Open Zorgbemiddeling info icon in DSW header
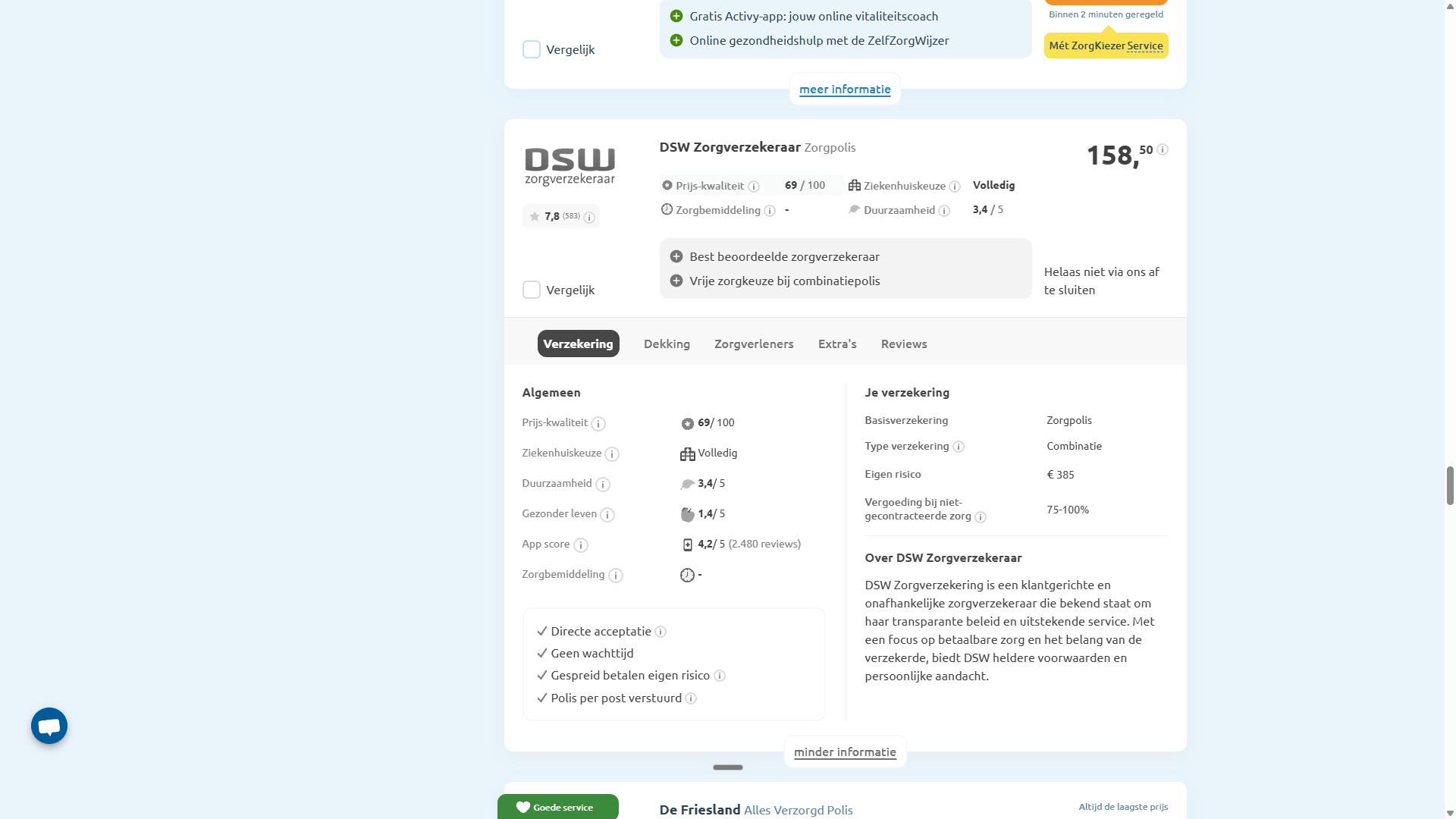The image size is (1456, 819). tap(770, 211)
